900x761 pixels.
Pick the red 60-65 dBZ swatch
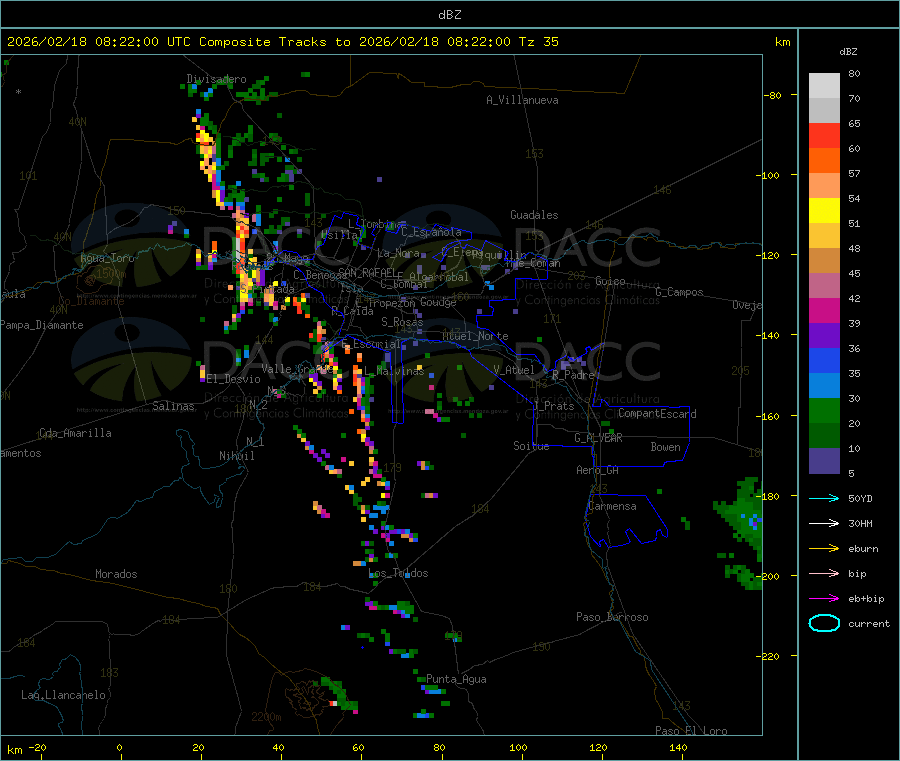click(824, 135)
